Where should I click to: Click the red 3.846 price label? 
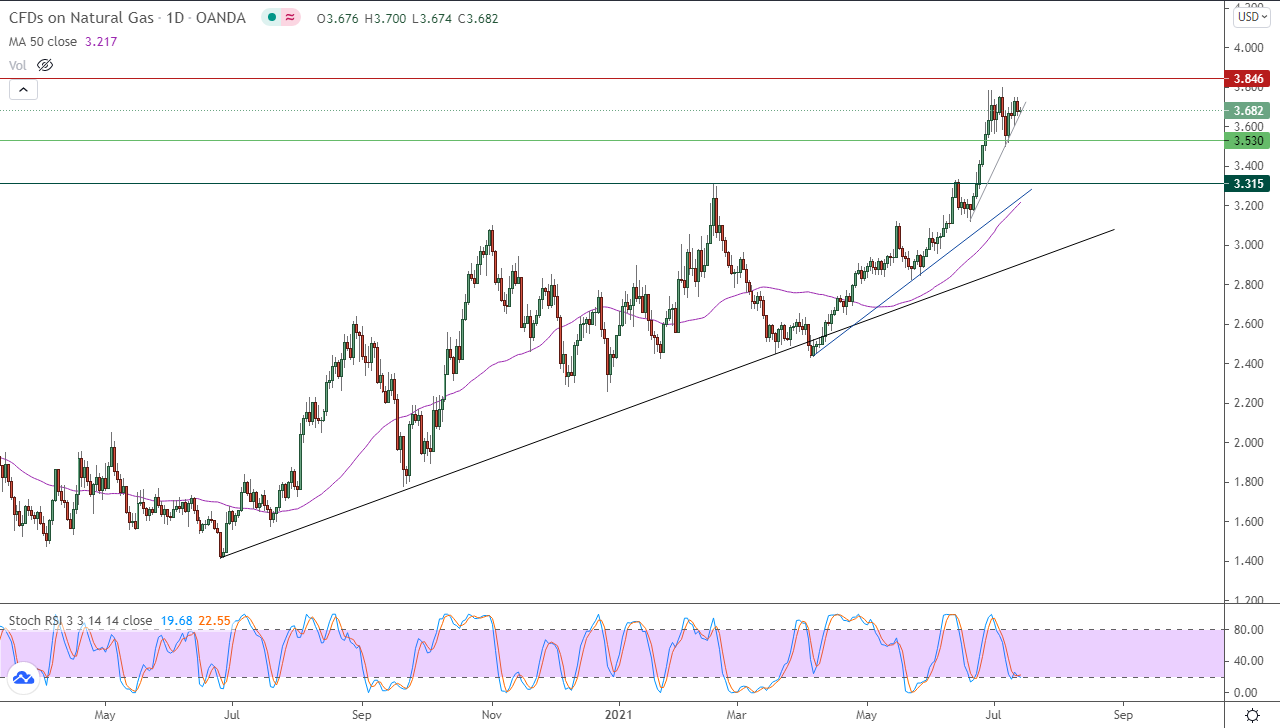pyautogui.click(x=1249, y=78)
